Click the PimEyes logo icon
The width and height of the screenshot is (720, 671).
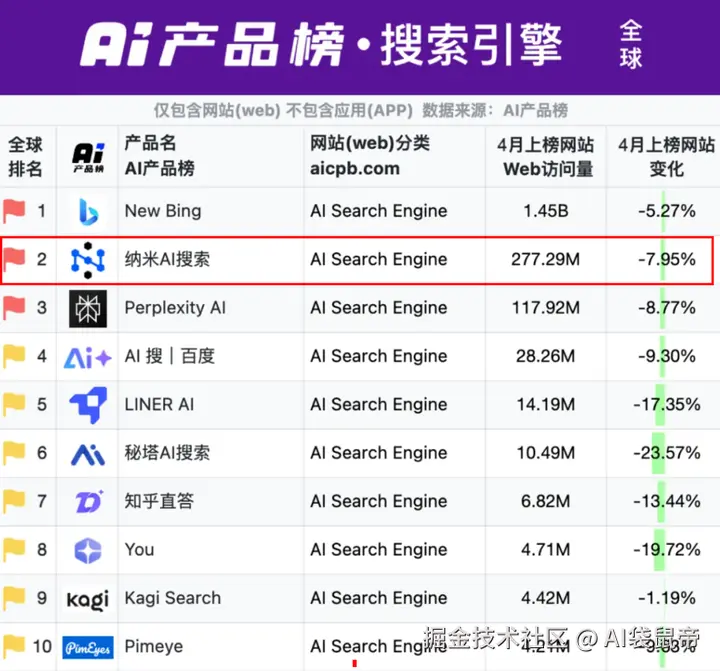[88, 647]
